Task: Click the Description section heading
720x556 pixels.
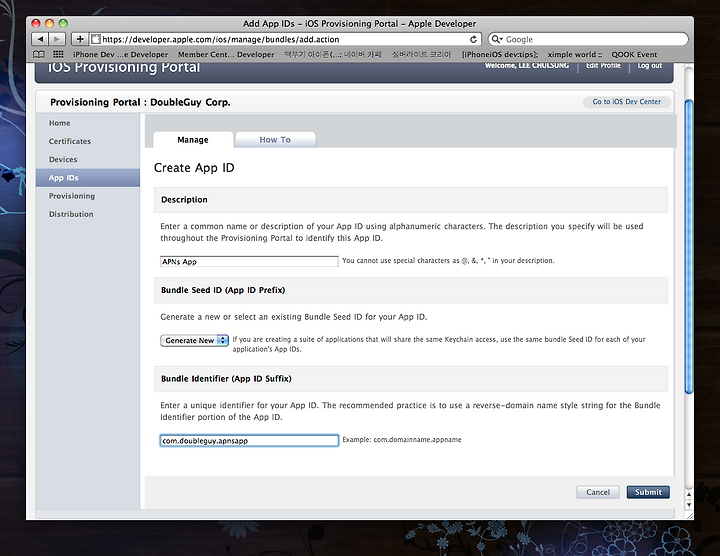Action: pyautogui.click(x=184, y=200)
